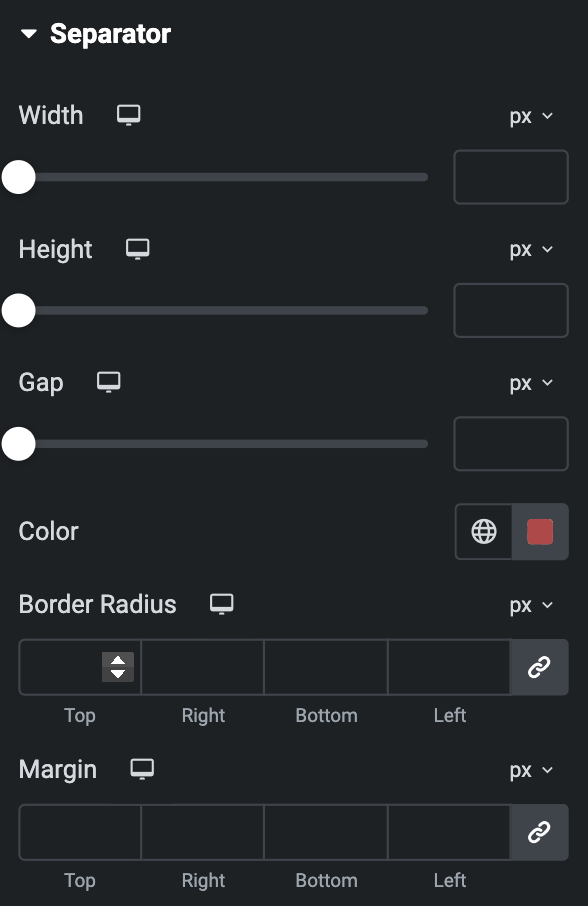Toggle Margin linked values chain icon
The image size is (588, 906).
coord(539,832)
